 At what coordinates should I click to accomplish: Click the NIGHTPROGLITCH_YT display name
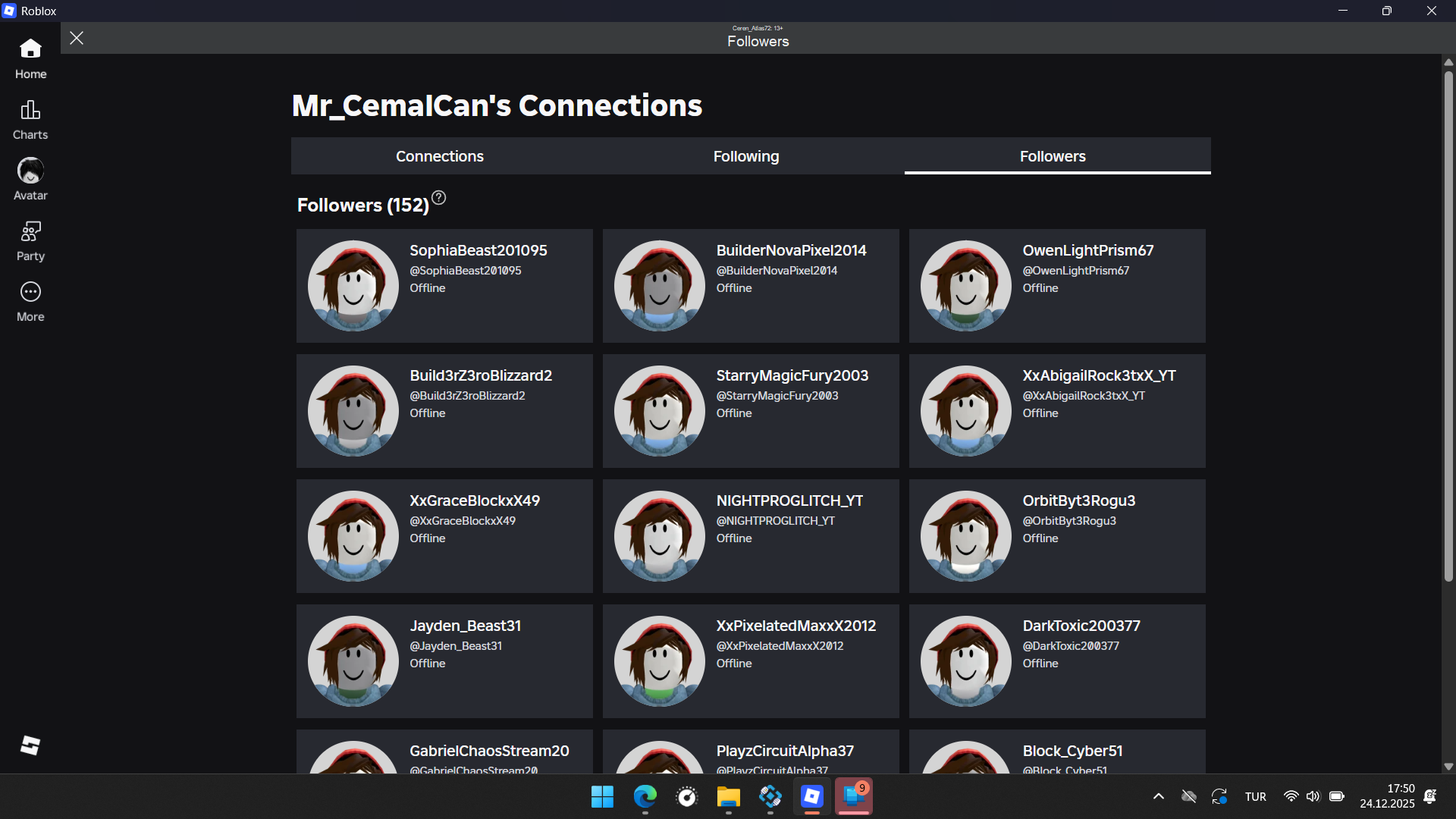789,500
